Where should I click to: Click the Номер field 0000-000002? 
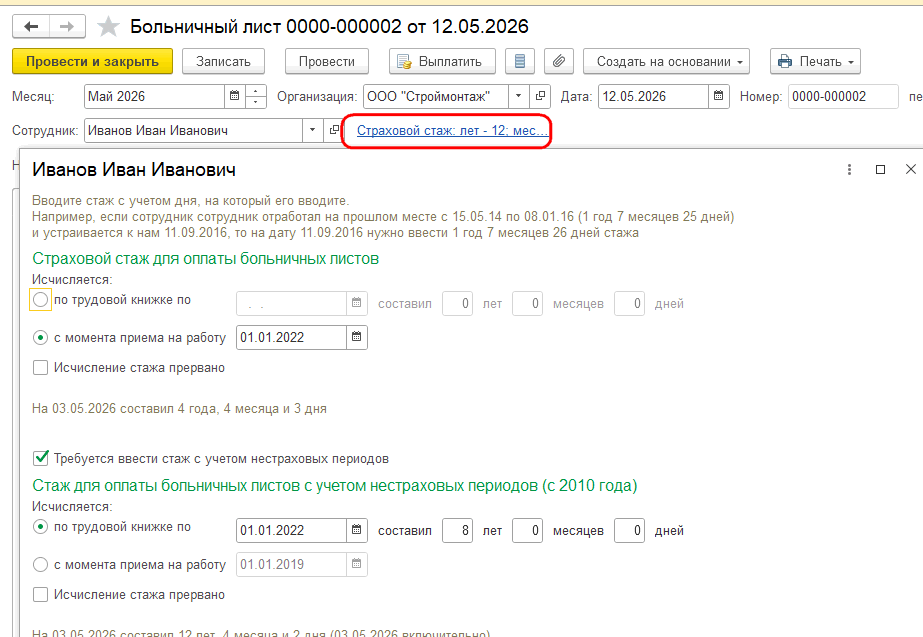(843, 97)
